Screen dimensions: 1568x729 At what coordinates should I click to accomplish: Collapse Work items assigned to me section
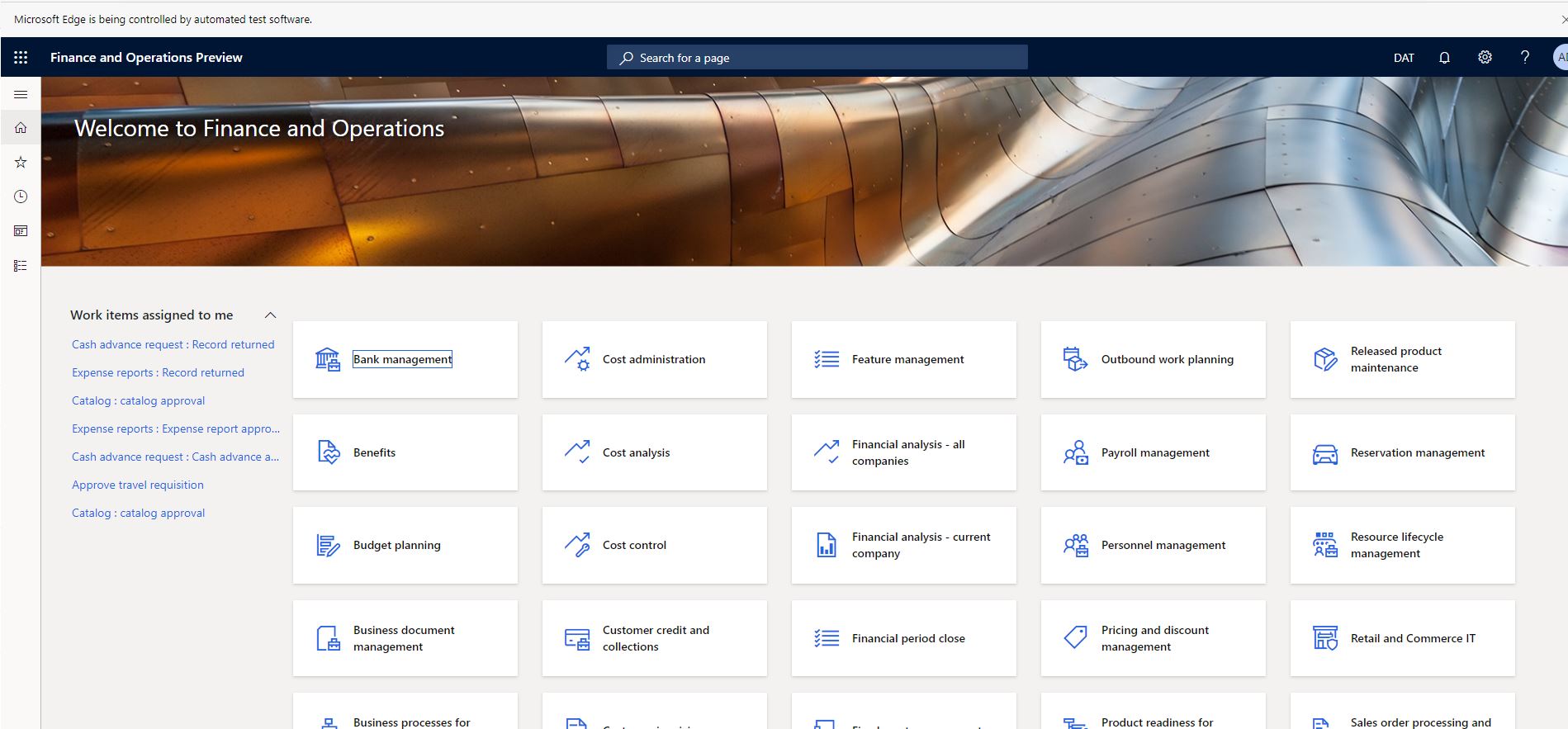point(270,315)
